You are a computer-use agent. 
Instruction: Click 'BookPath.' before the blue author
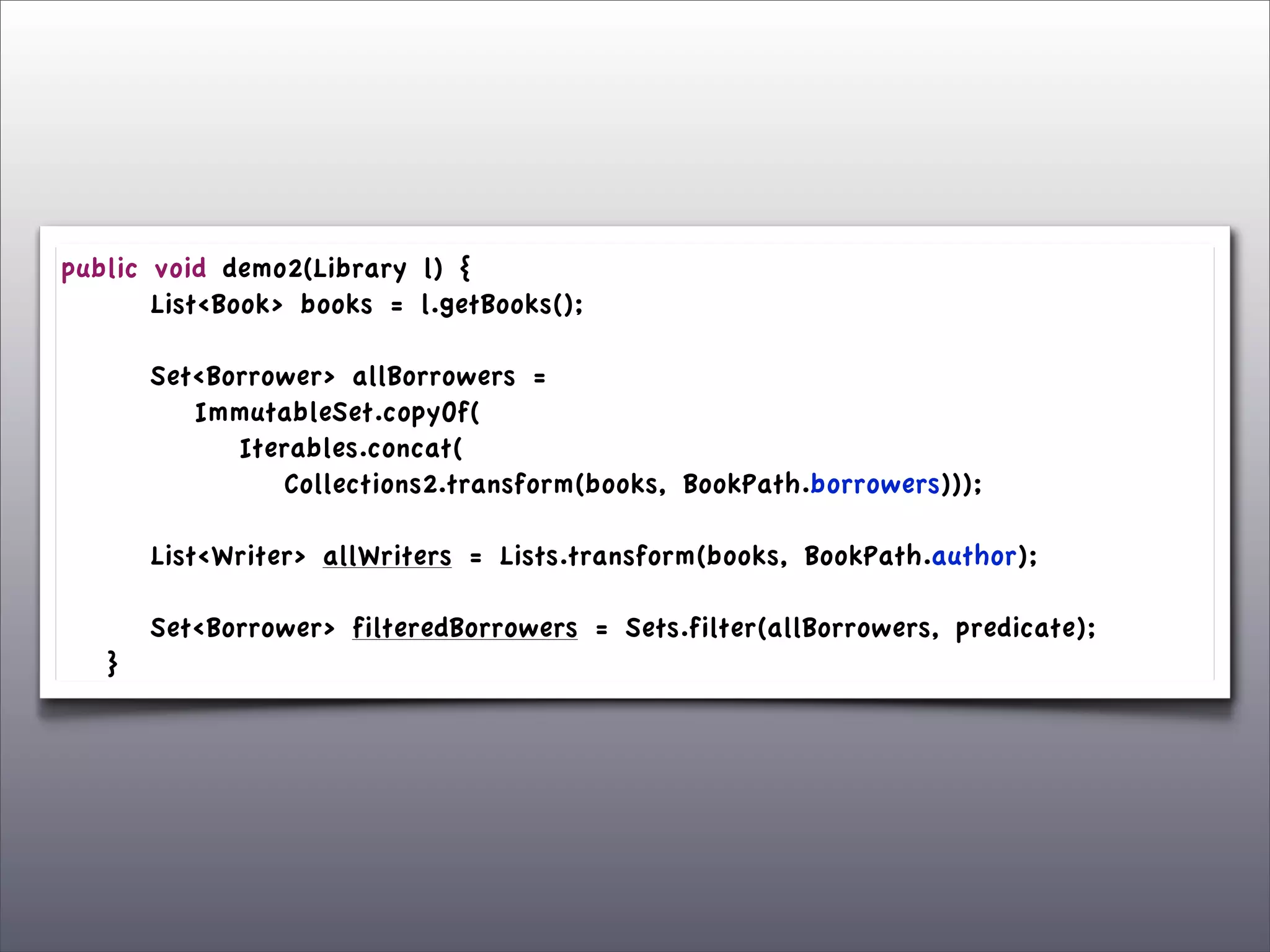[868, 556]
